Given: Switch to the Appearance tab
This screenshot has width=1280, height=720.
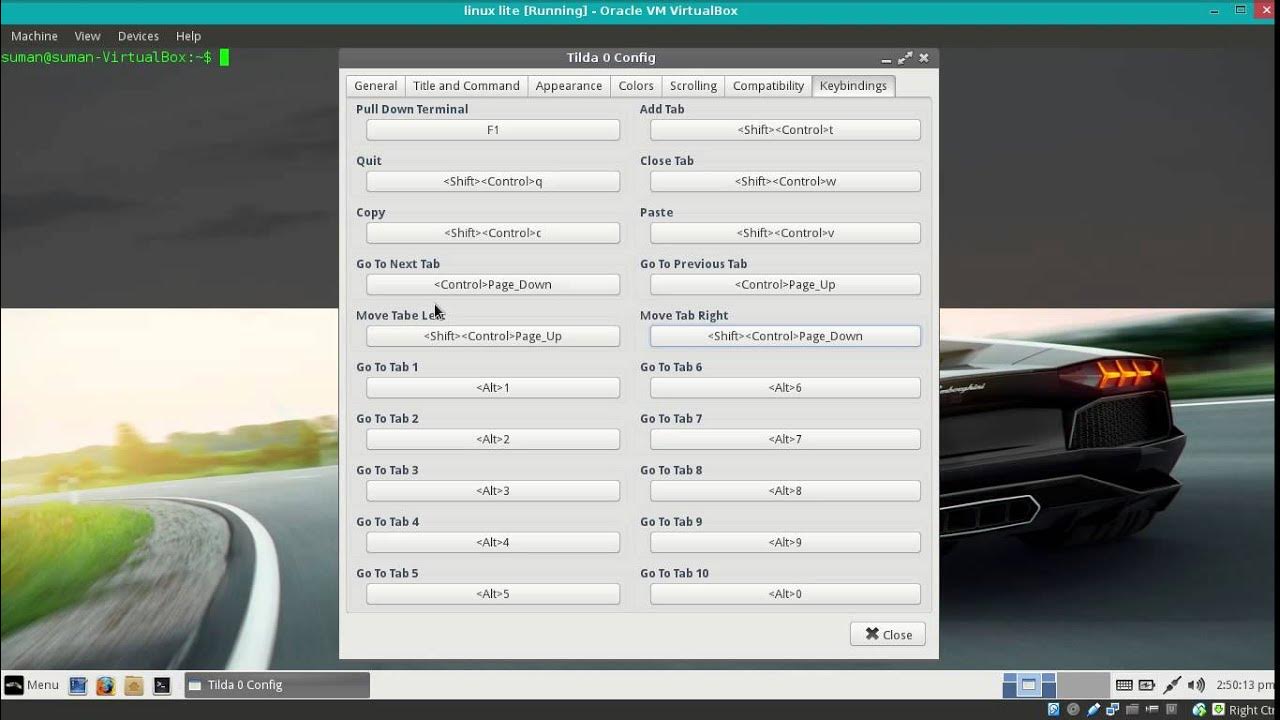Looking at the screenshot, I should [569, 86].
